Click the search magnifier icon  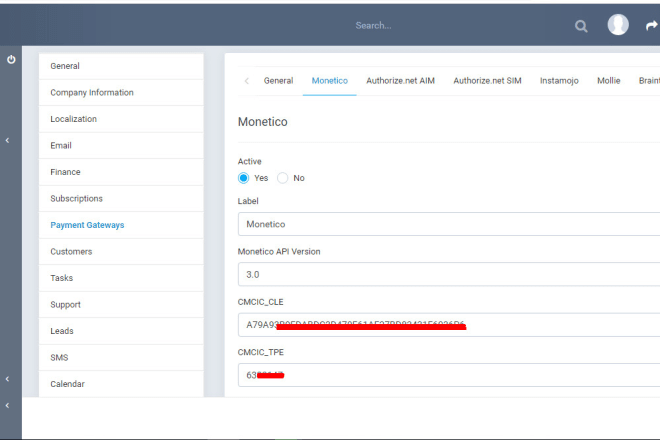581,26
